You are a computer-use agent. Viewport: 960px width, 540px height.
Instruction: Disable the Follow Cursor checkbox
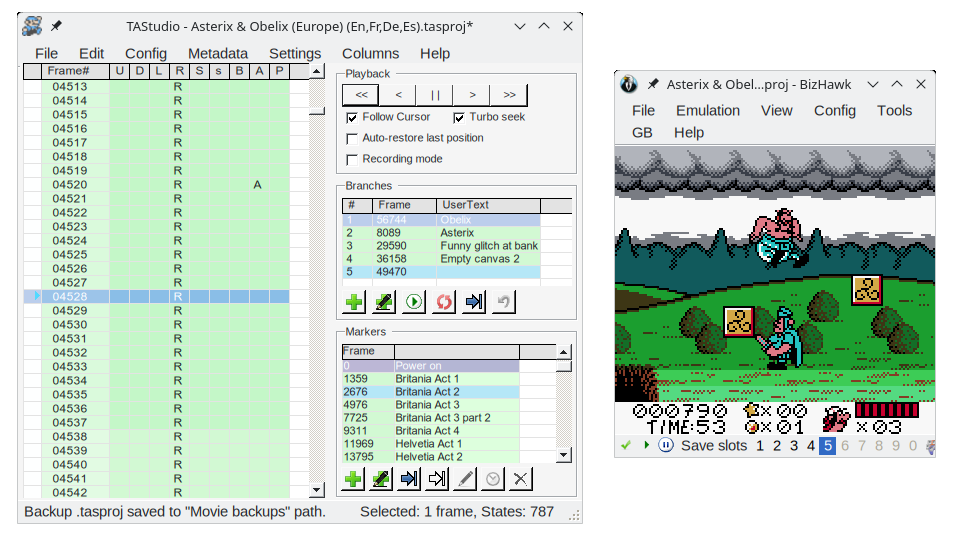(x=351, y=117)
